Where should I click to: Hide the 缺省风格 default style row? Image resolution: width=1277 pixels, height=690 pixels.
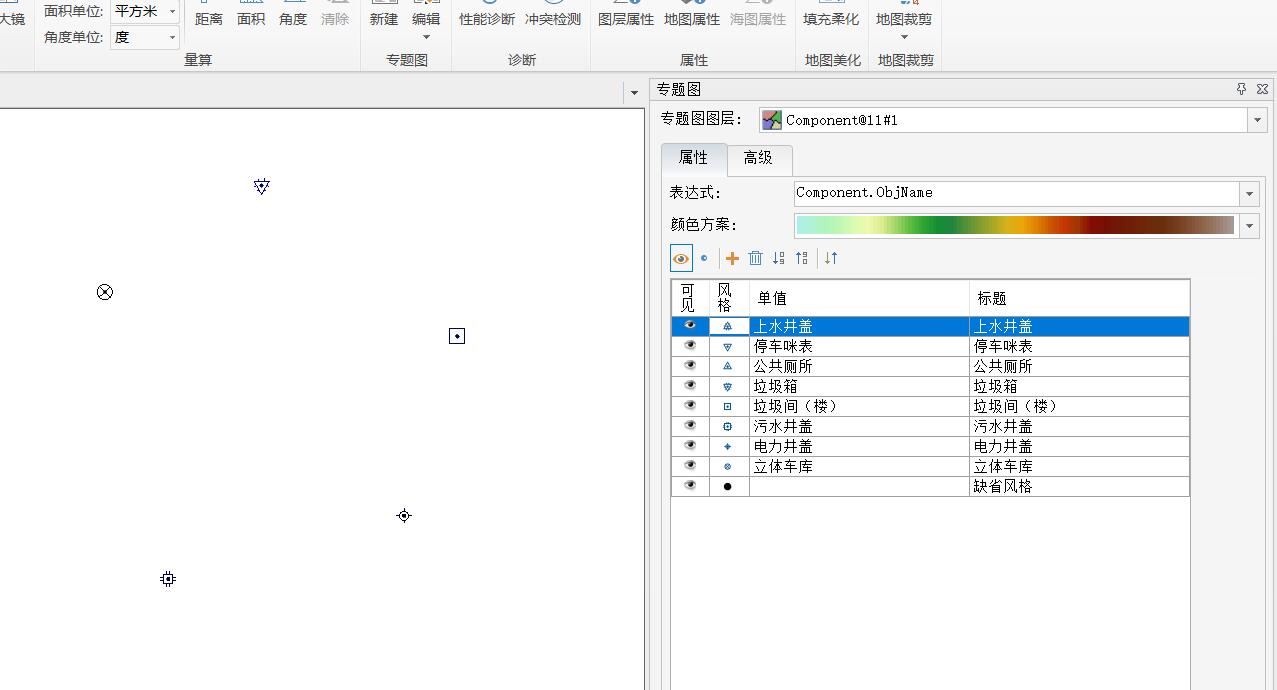tap(689, 486)
